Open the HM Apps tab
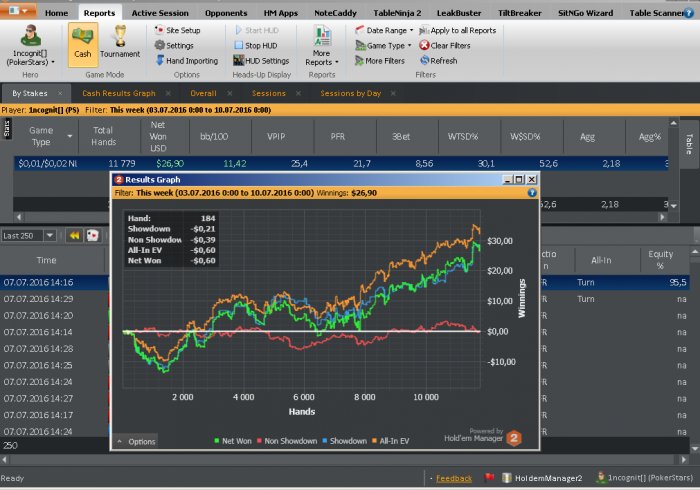 pos(280,13)
